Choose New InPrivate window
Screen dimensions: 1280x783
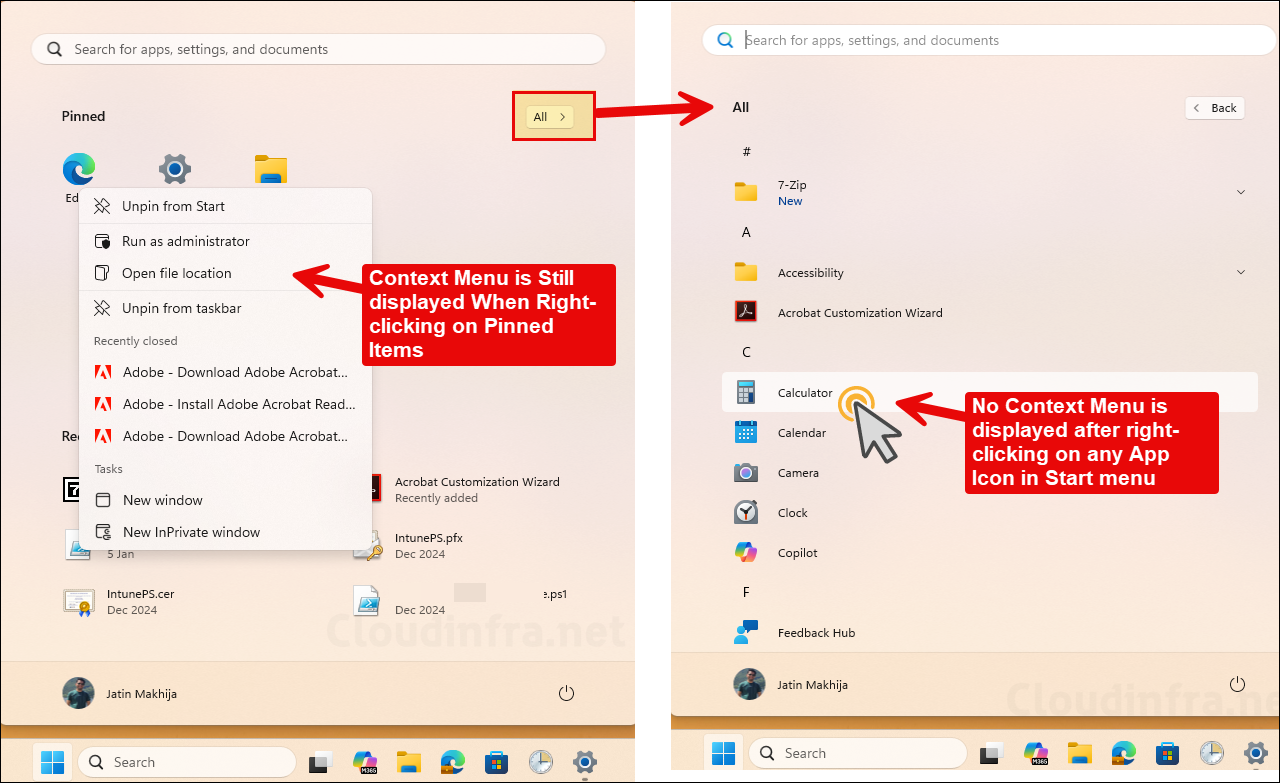[x=225, y=532]
